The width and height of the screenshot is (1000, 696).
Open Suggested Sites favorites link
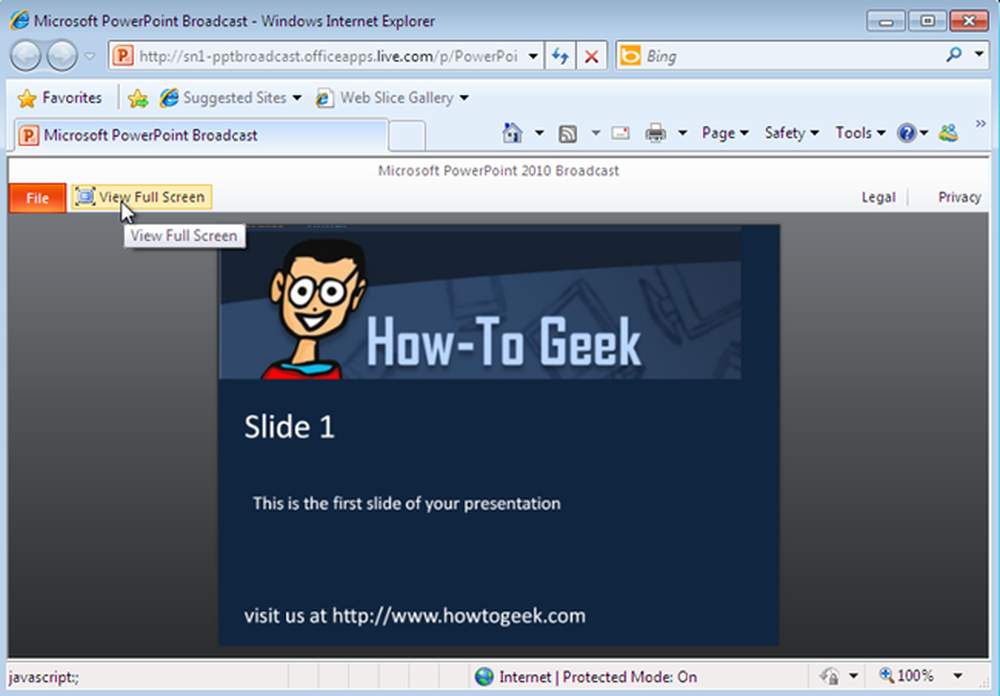(x=230, y=98)
